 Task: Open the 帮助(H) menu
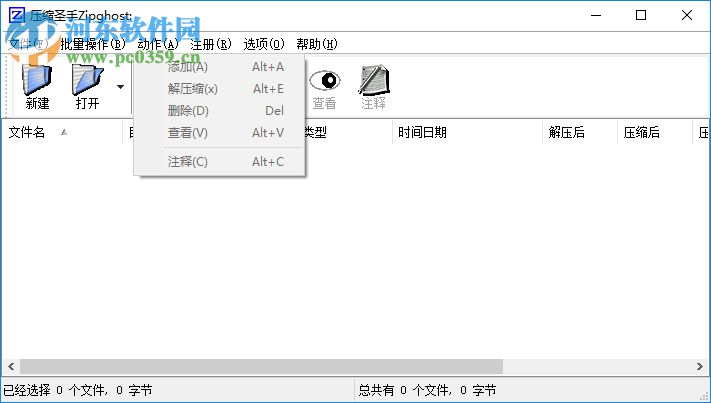tap(317, 44)
